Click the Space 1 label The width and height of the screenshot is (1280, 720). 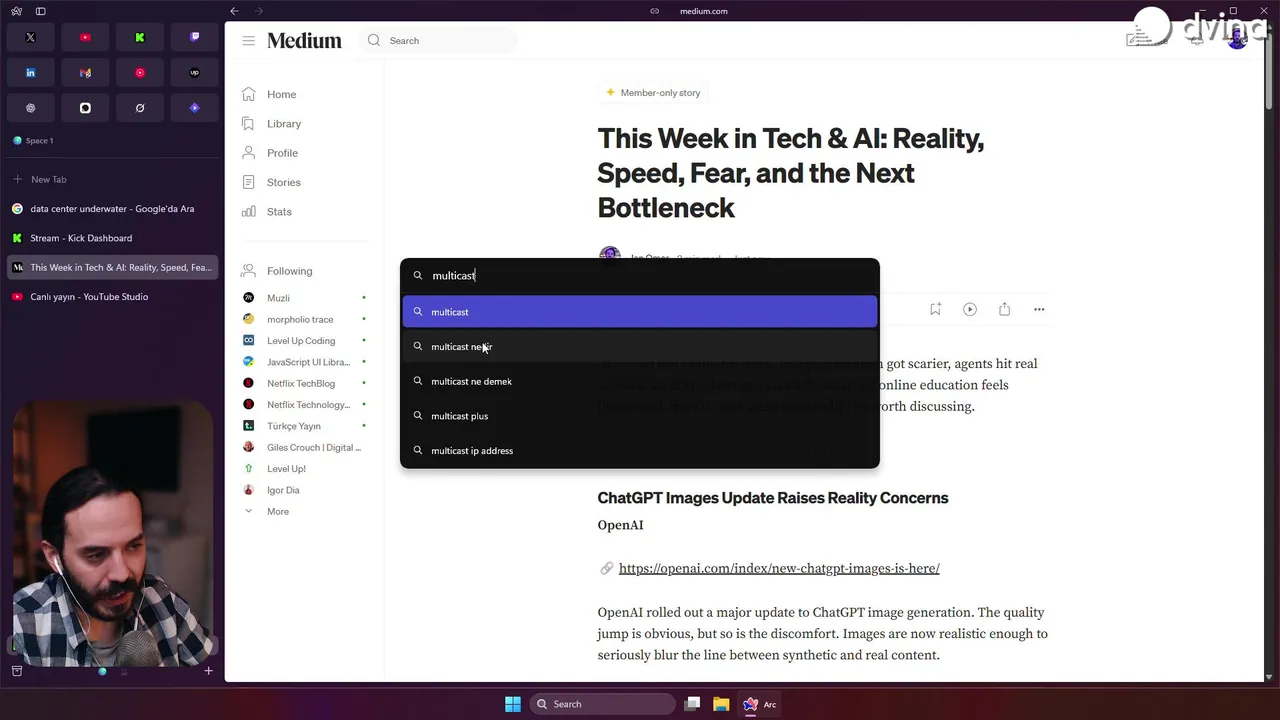coord(39,141)
